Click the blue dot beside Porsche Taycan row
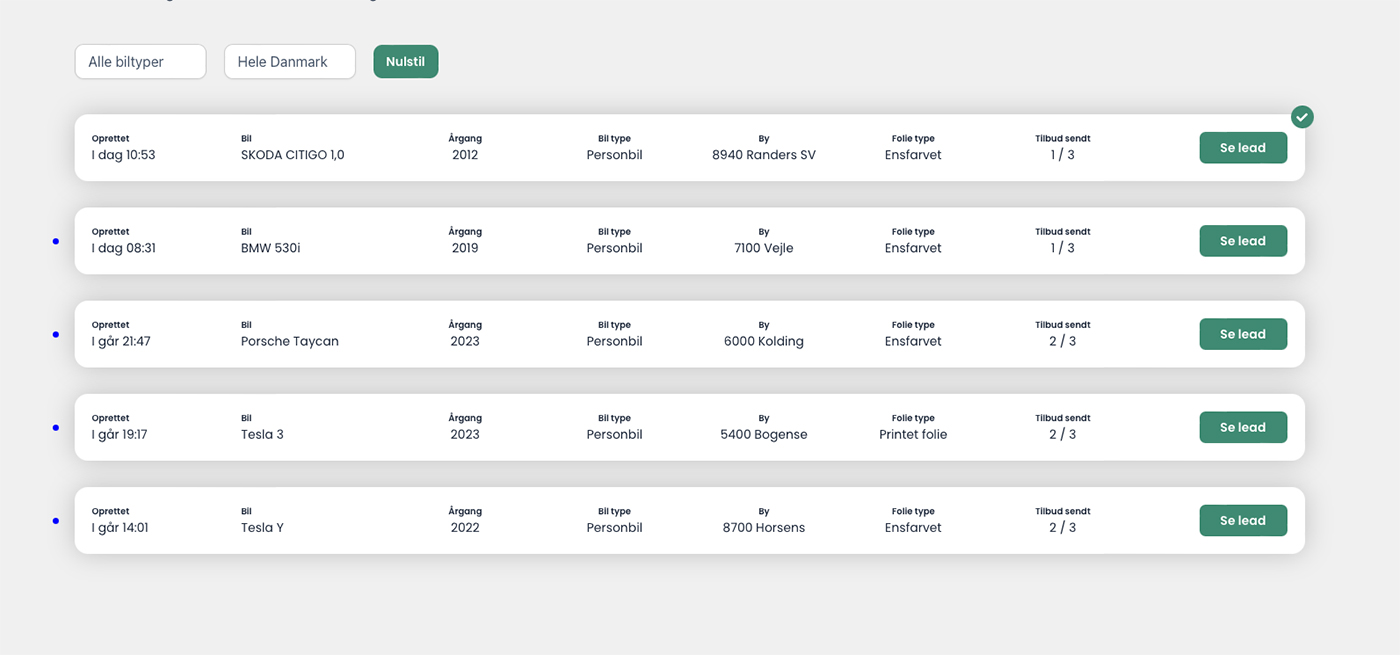 [56, 334]
